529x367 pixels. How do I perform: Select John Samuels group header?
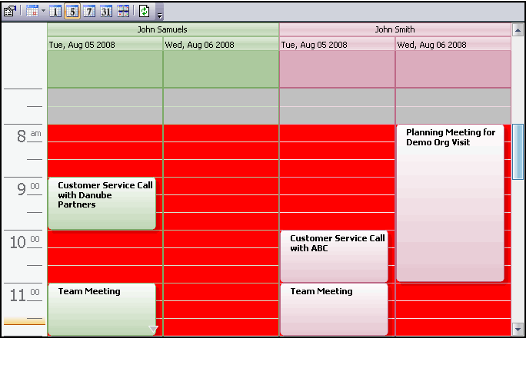click(163, 30)
